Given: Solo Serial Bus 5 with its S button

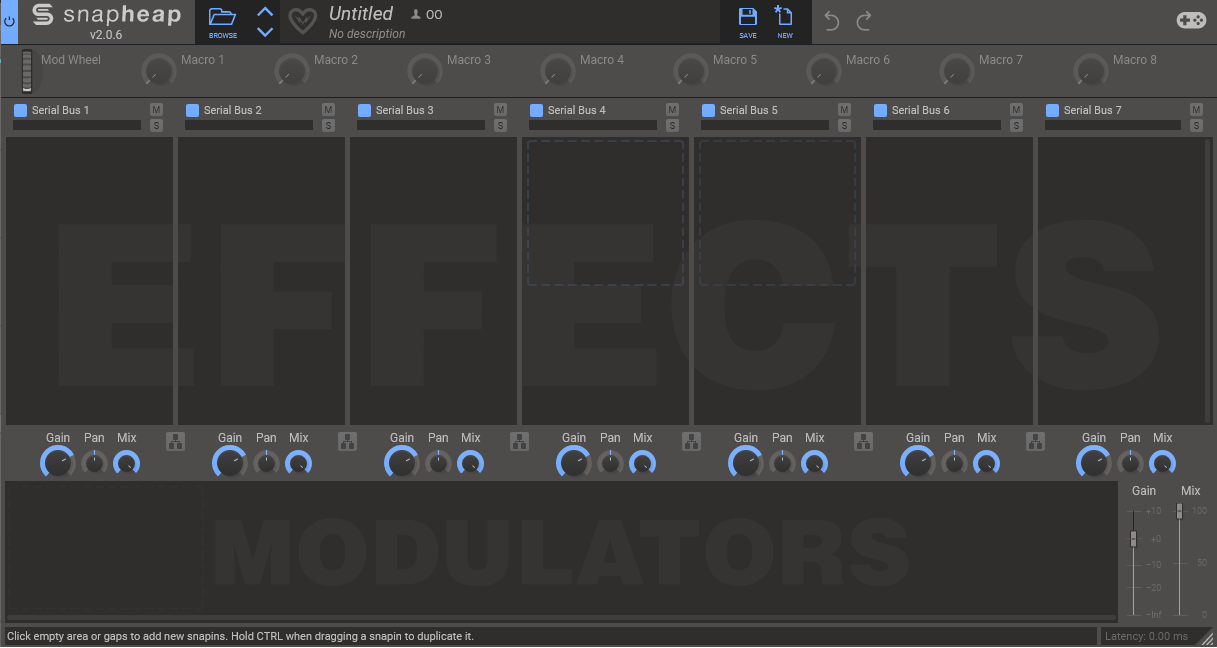Looking at the screenshot, I should (x=844, y=125).
